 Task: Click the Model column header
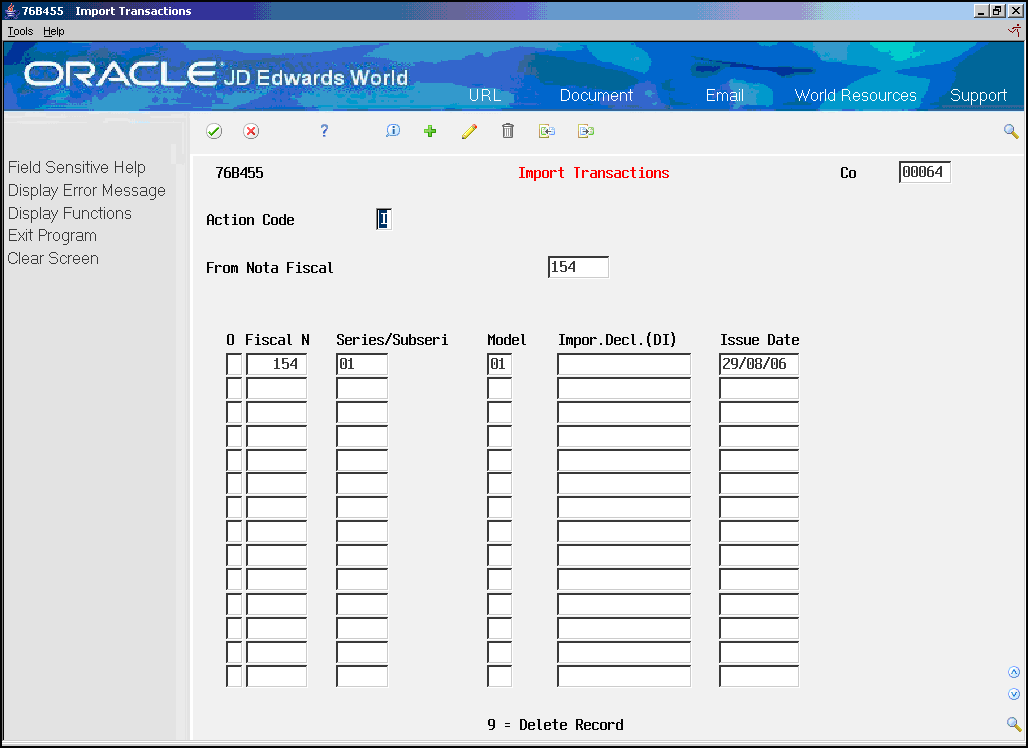506,340
